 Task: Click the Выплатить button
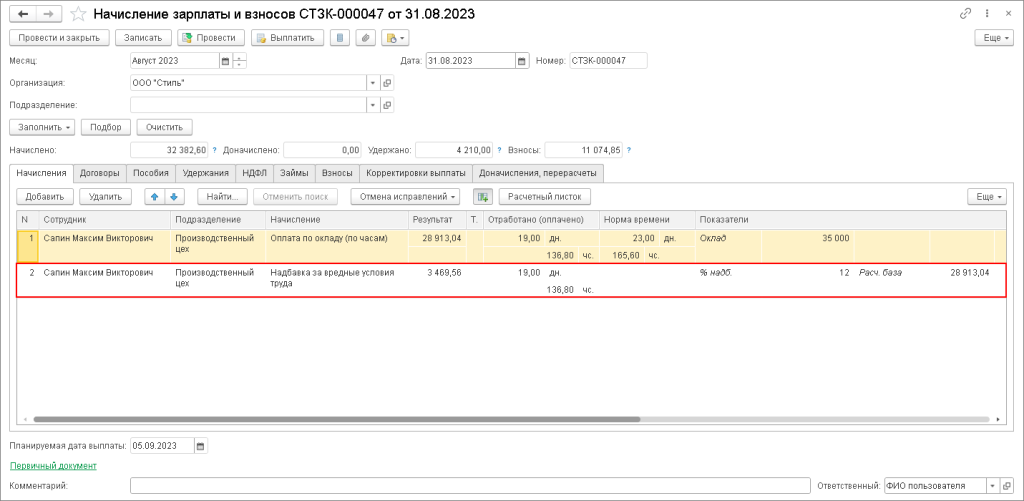(x=288, y=38)
